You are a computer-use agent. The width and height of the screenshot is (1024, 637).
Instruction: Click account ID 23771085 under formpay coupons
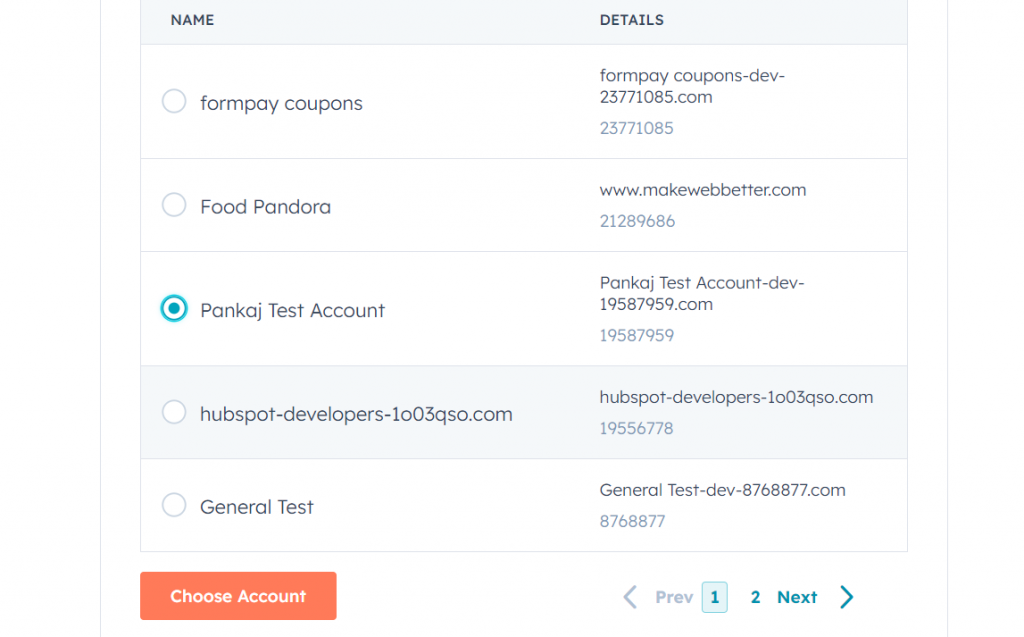(637, 128)
